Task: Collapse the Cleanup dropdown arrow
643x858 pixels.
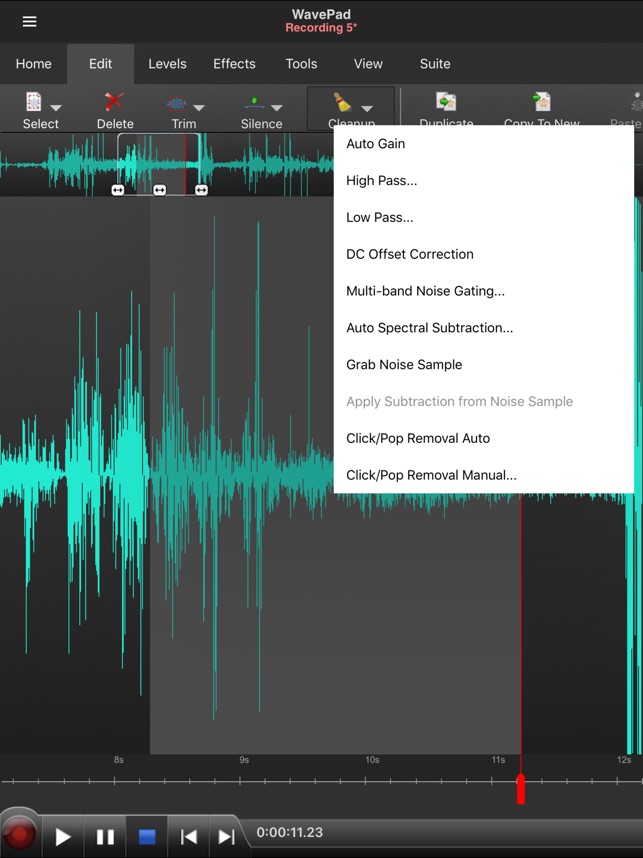Action: [x=367, y=108]
